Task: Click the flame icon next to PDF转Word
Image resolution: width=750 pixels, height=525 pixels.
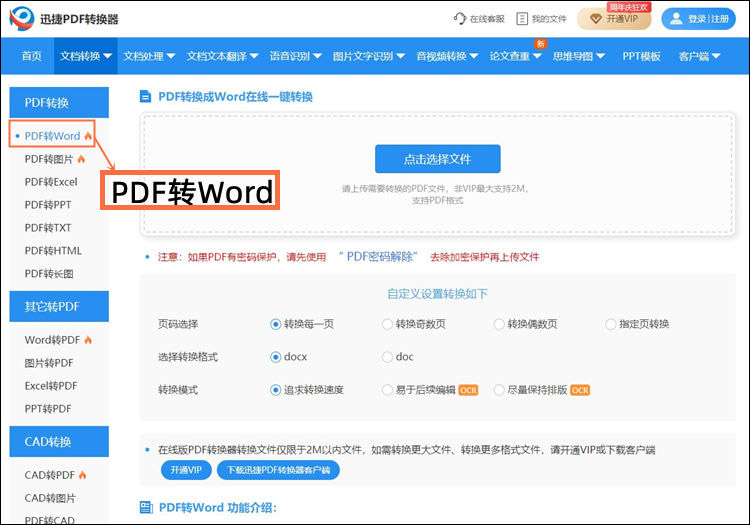Action: tap(88, 136)
